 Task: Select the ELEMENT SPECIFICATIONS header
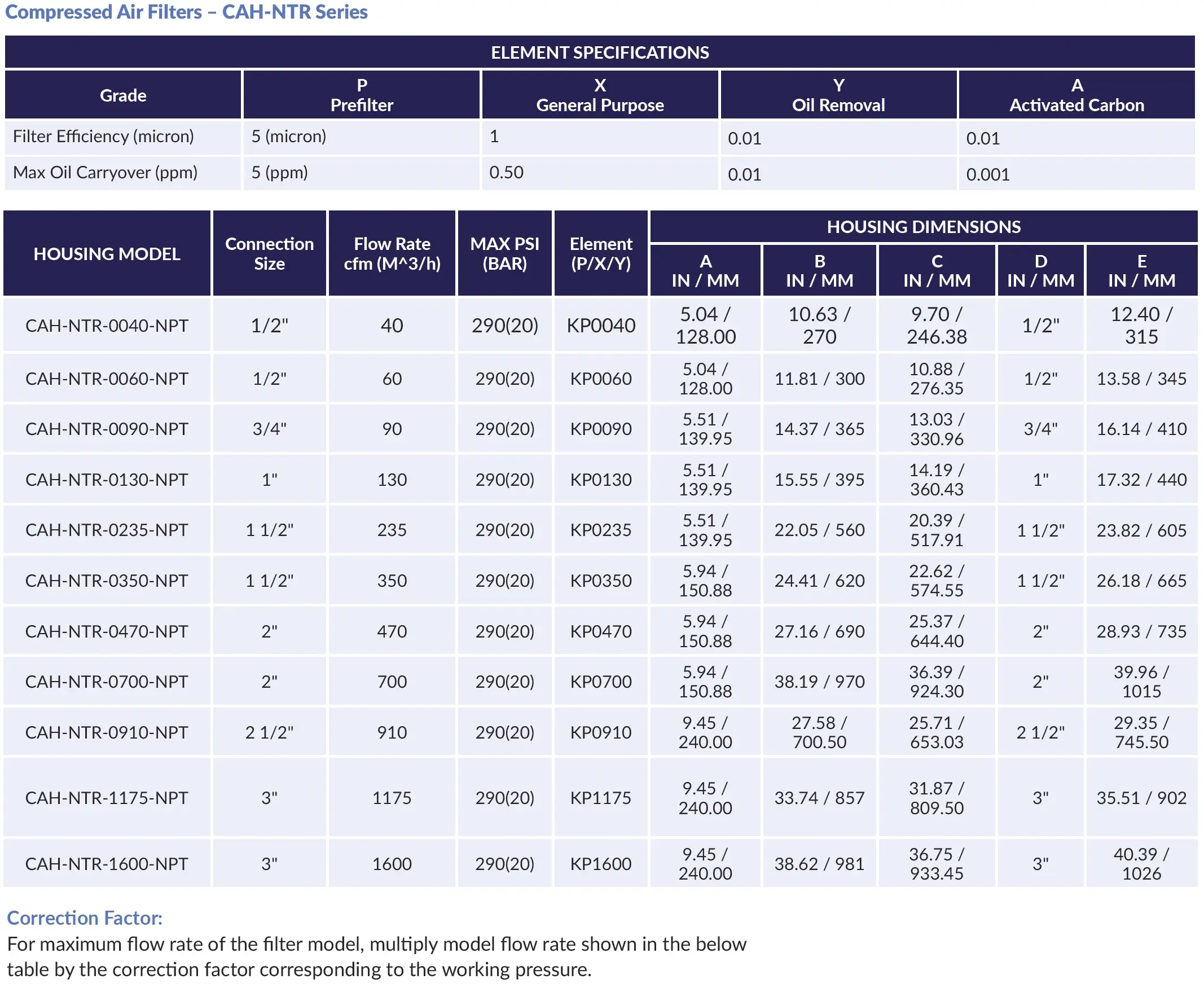point(601,52)
